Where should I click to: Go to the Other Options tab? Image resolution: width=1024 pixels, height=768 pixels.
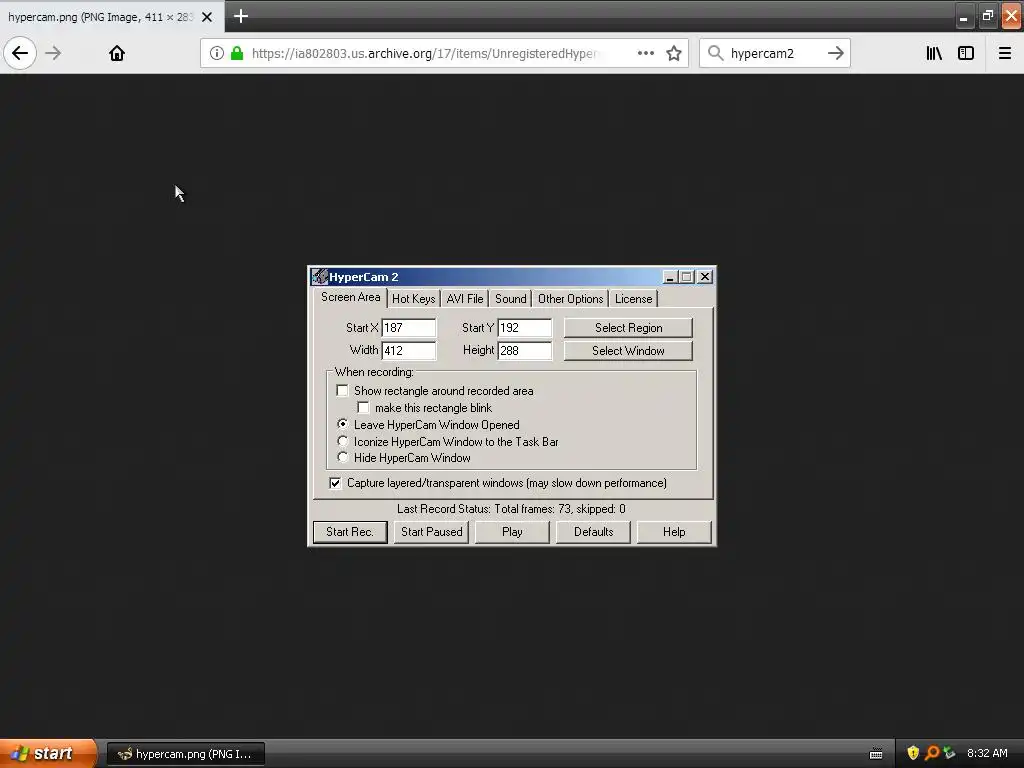[x=570, y=299]
